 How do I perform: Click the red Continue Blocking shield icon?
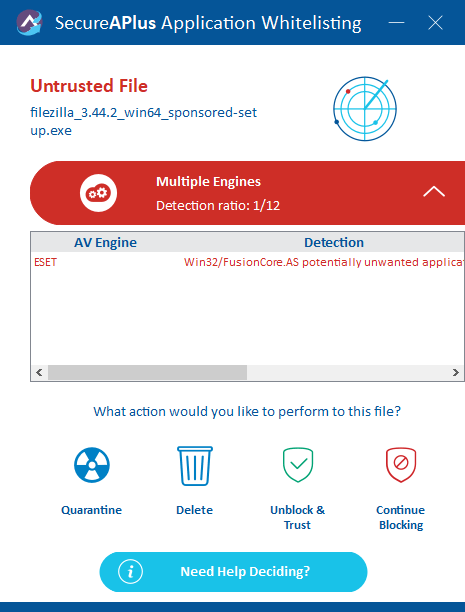click(401, 465)
